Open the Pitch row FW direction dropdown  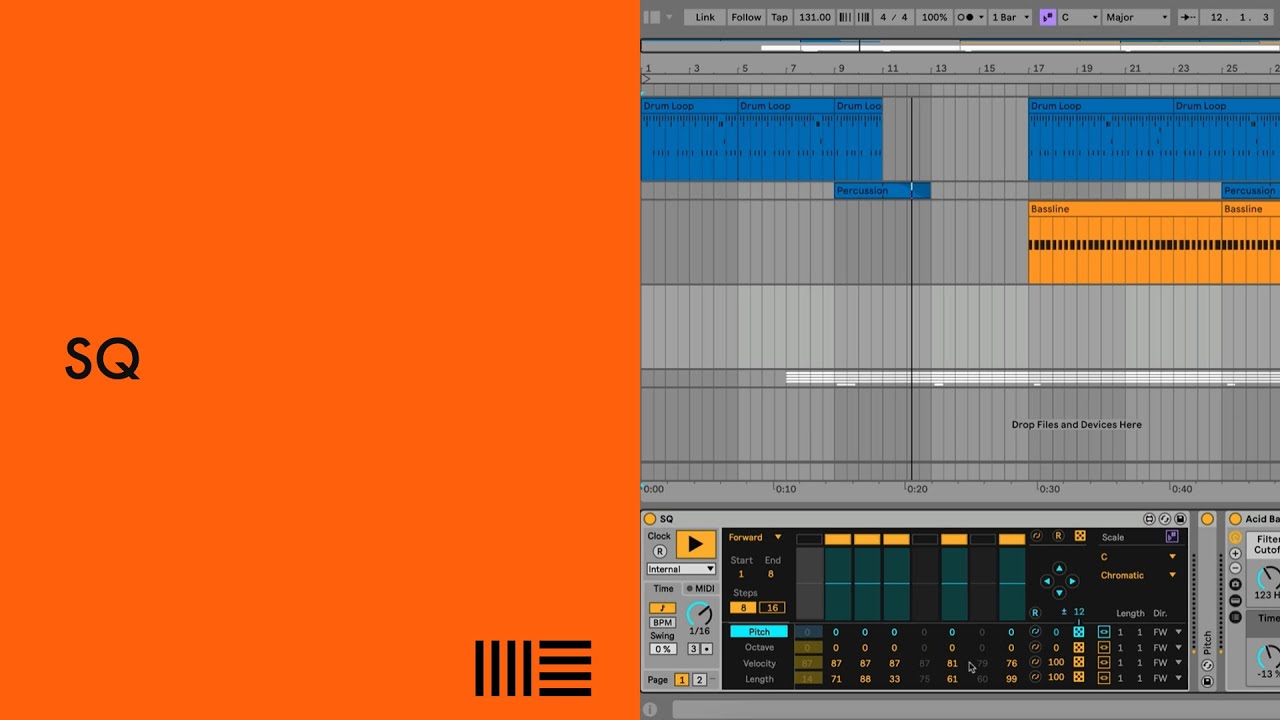pos(1167,632)
